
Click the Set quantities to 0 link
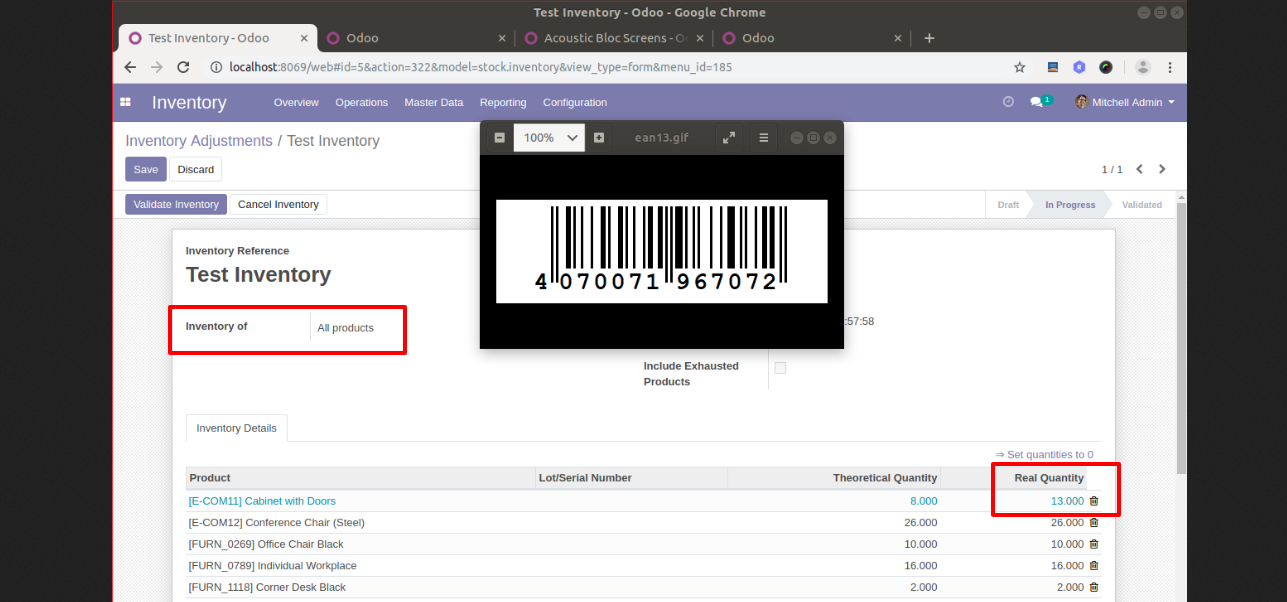pos(1044,454)
